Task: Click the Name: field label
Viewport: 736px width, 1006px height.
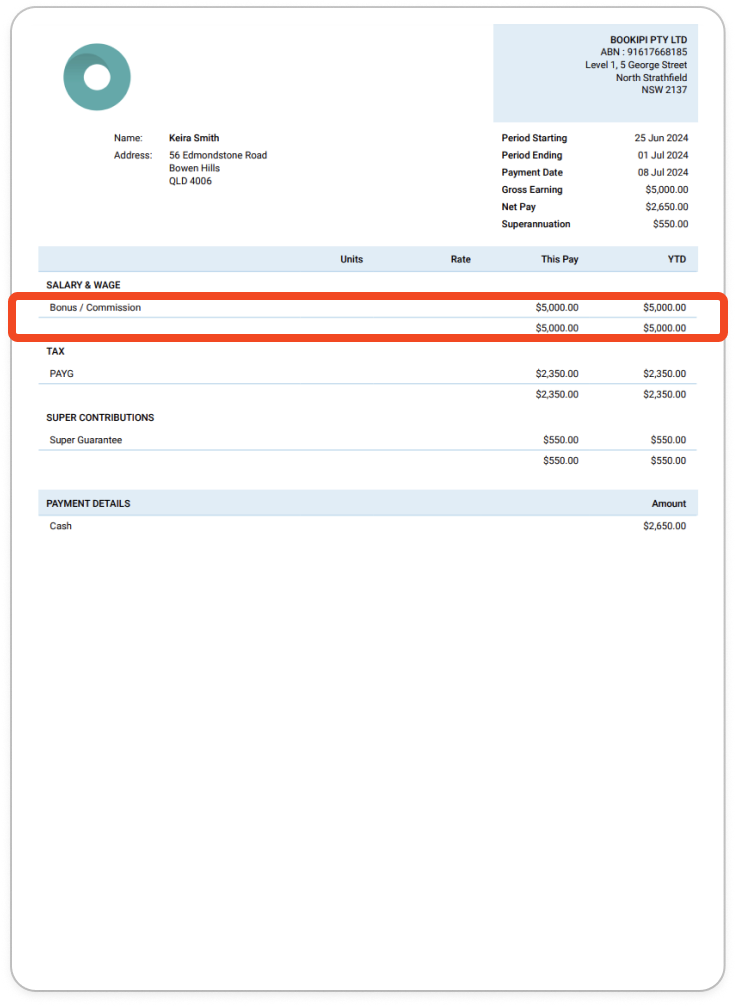Action: point(128,138)
